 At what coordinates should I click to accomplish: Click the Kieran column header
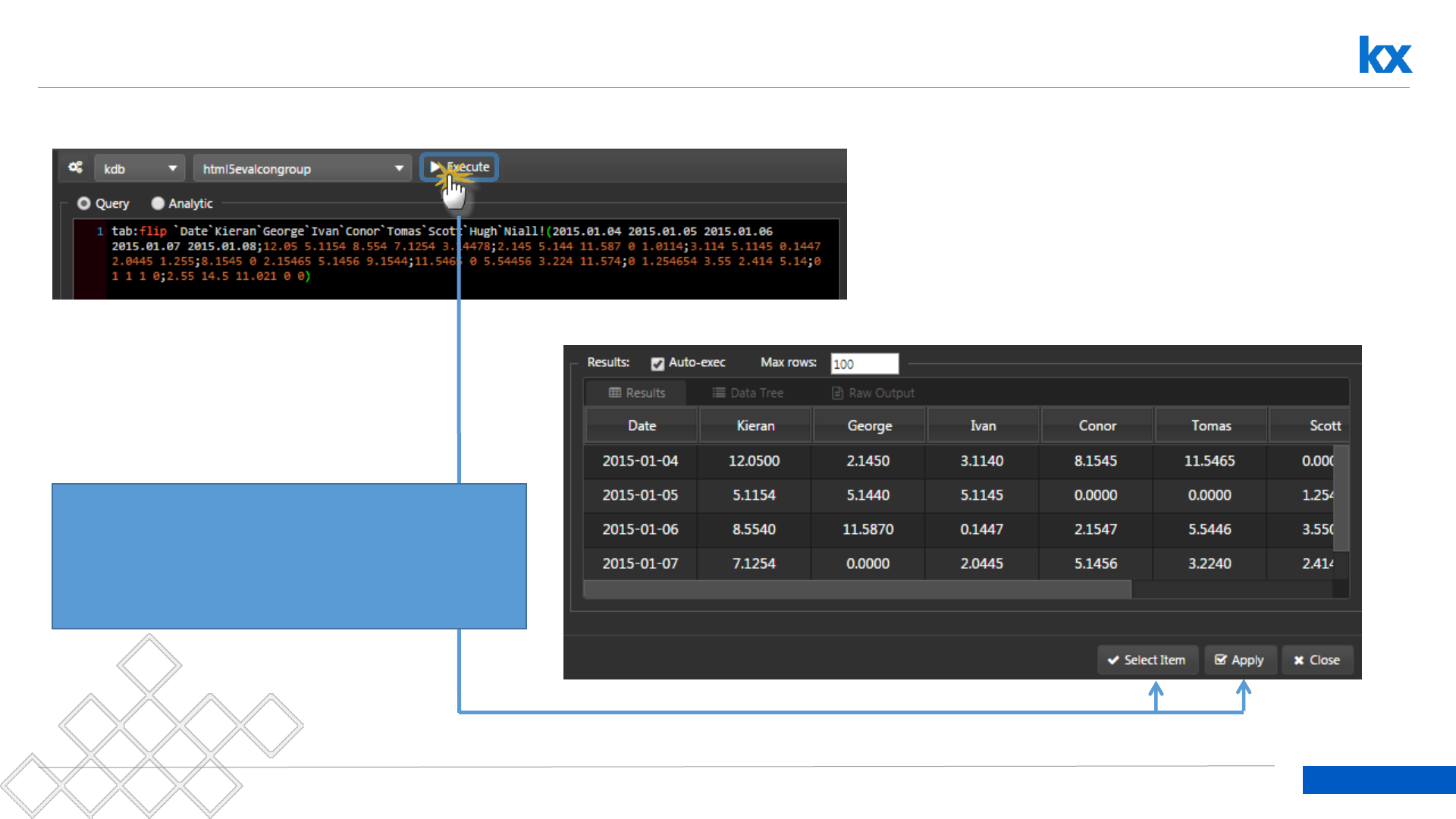(x=755, y=425)
